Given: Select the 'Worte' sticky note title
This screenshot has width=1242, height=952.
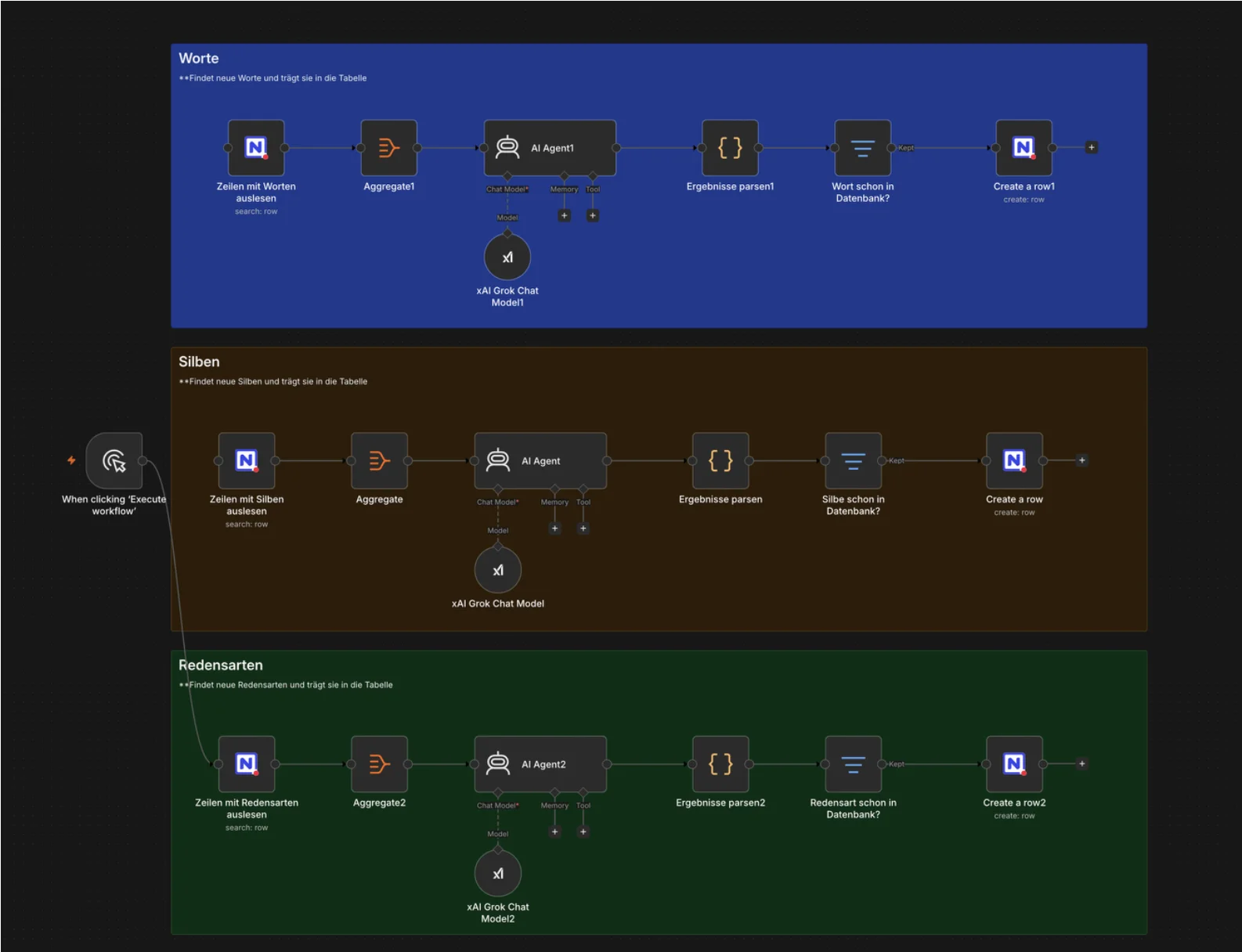Looking at the screenshot, I should (x=199, y=58).
